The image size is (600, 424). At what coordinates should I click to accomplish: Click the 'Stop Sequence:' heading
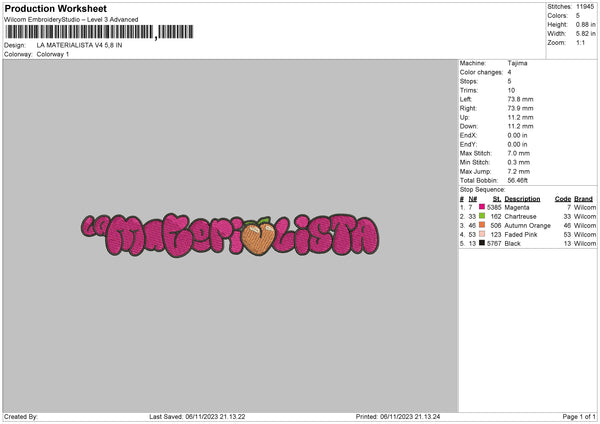(483, 190)
